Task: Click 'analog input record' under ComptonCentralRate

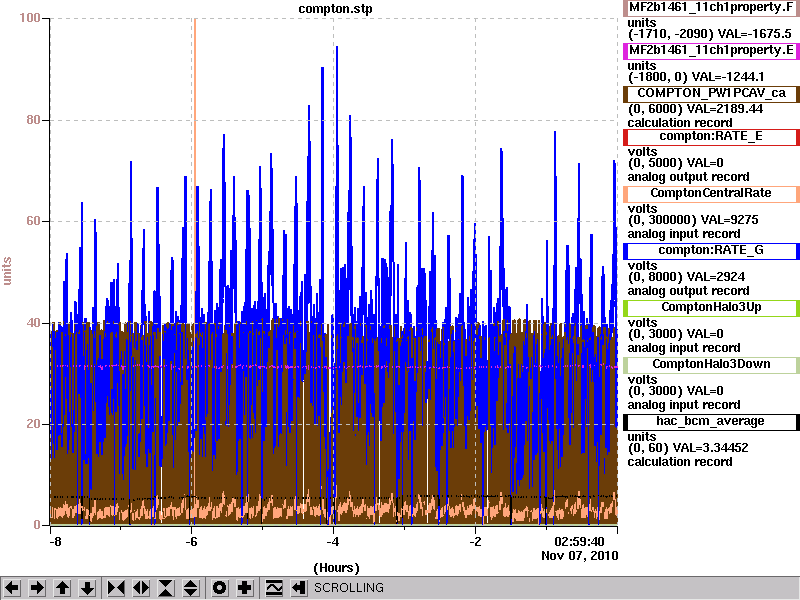Action: point(684,234)
